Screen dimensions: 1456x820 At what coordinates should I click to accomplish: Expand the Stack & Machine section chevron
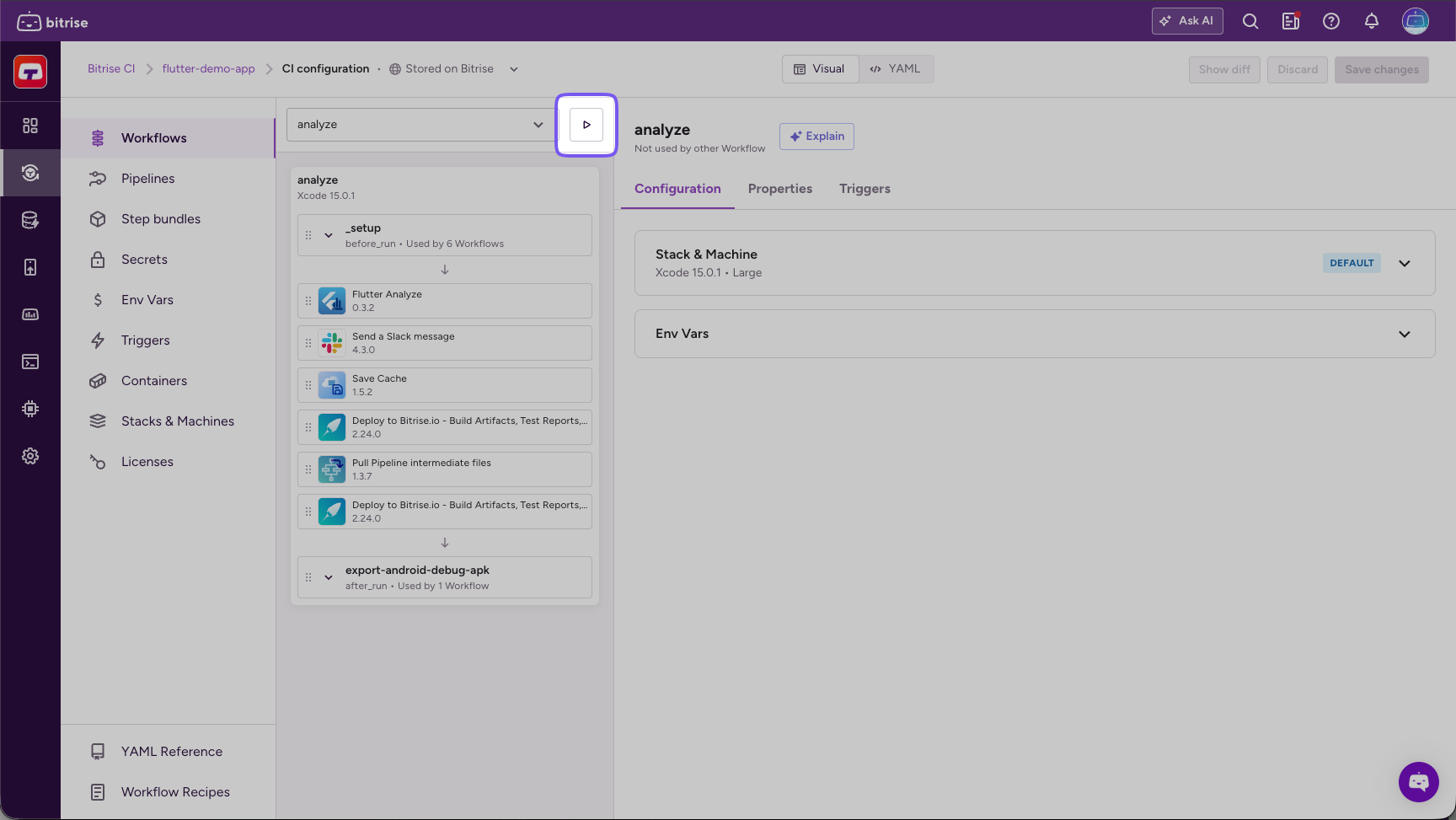click(1405, 263)
